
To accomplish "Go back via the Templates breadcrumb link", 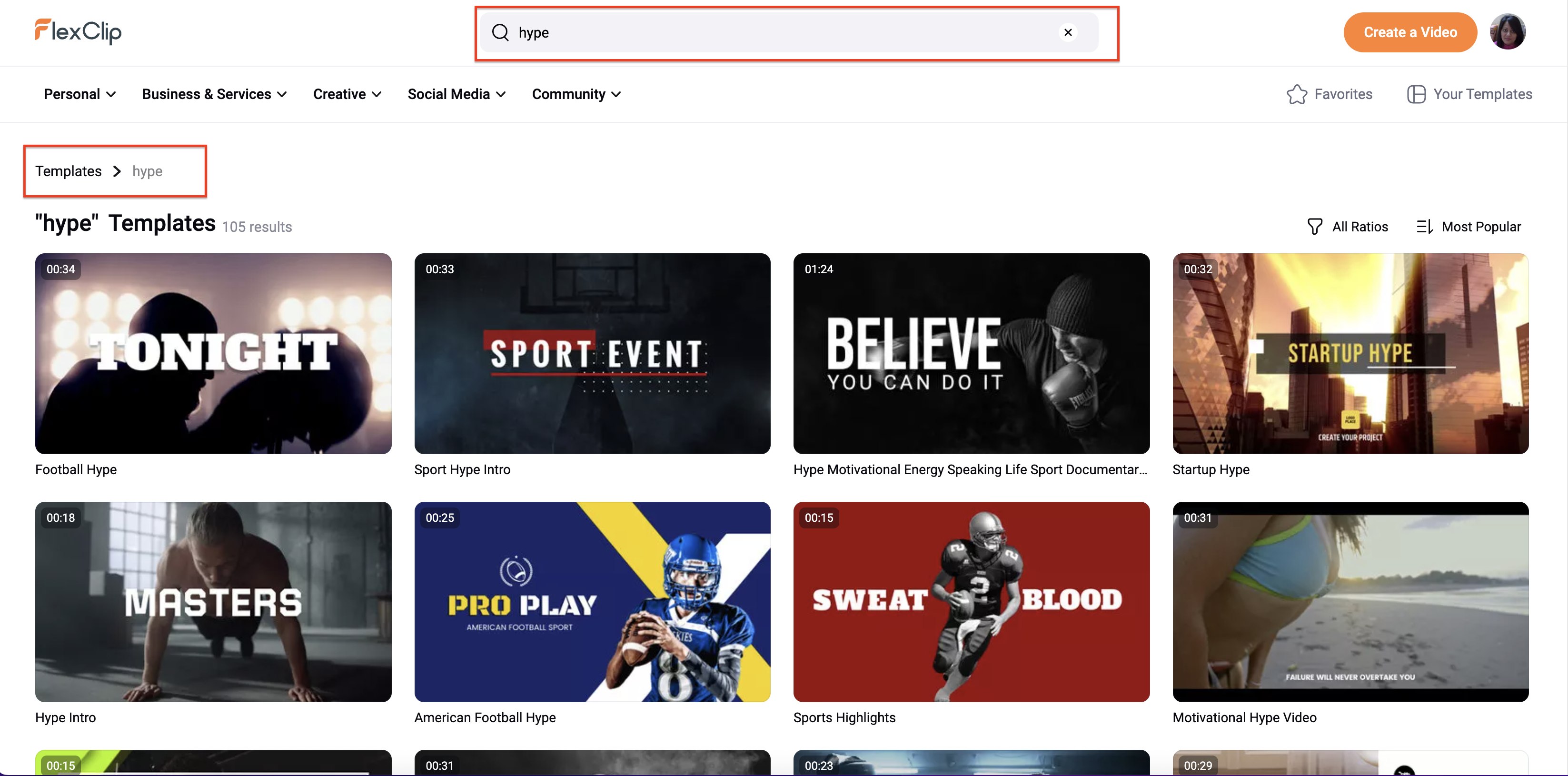I will point(68,171).
